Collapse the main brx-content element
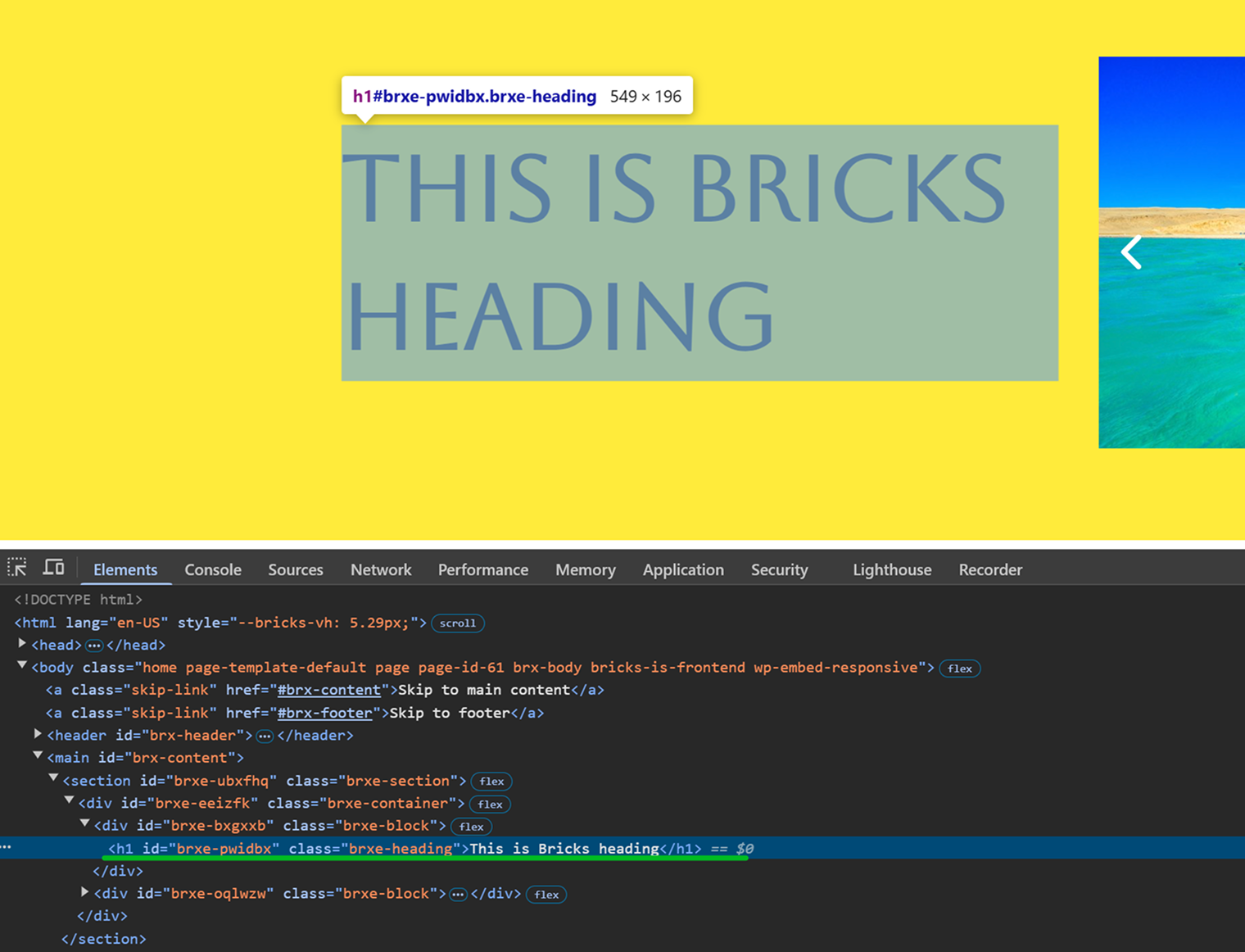The width and height of the screenshot is (1245, 952). point(38,756)
